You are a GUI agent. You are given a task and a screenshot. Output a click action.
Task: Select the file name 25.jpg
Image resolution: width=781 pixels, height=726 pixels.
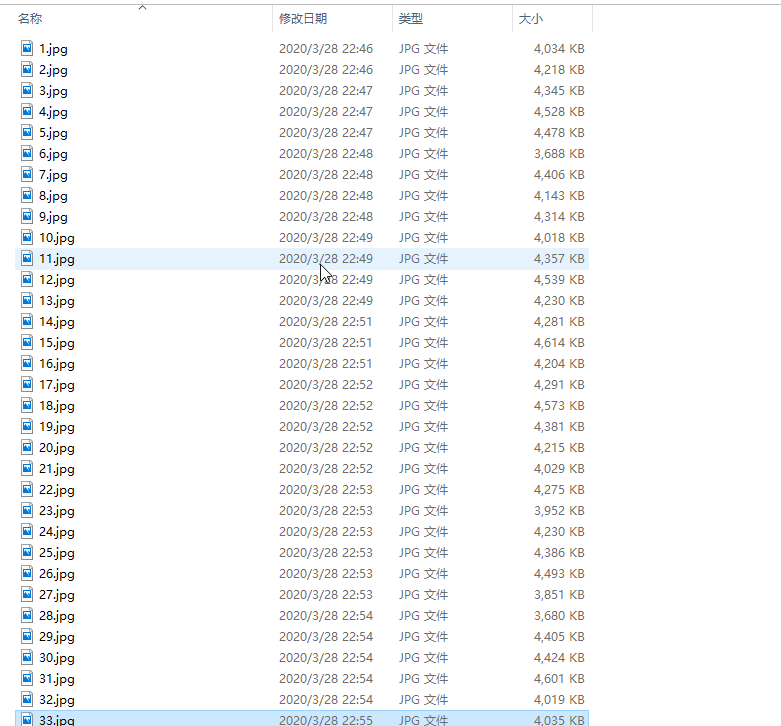coord(57,553)
